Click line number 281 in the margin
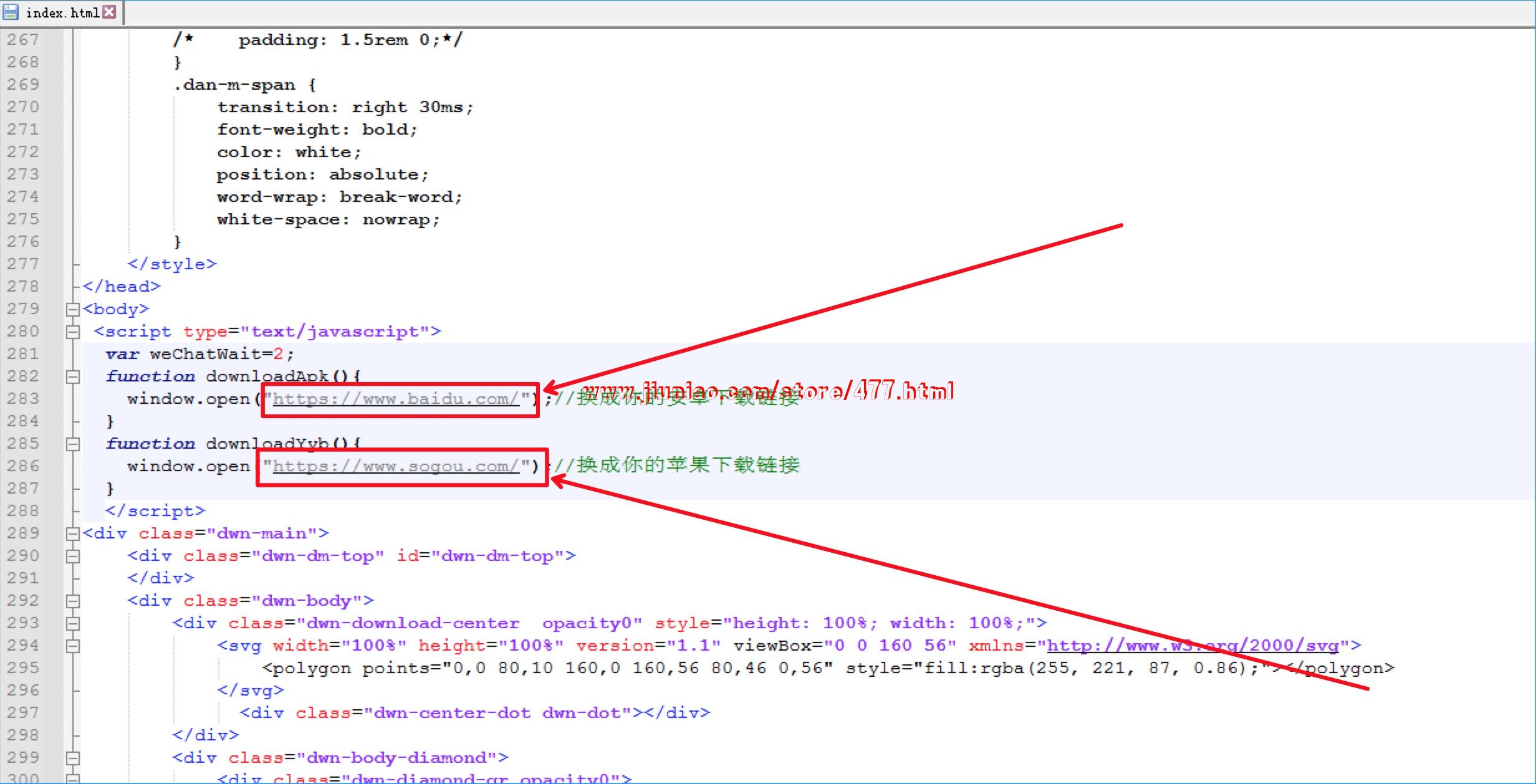The height and width of the screenshot is (784, 1536). tap(24, 354)
